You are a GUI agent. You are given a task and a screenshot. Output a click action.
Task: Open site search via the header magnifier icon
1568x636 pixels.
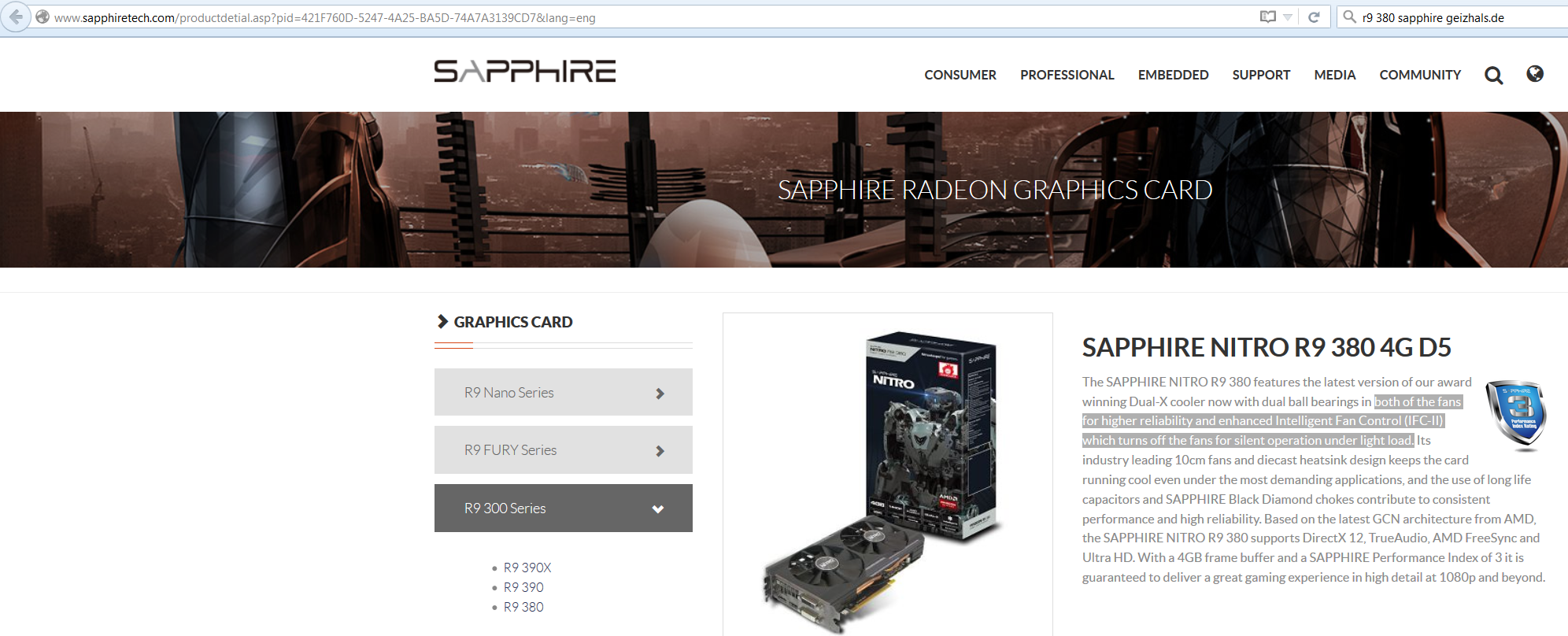tap(1494, 76)
